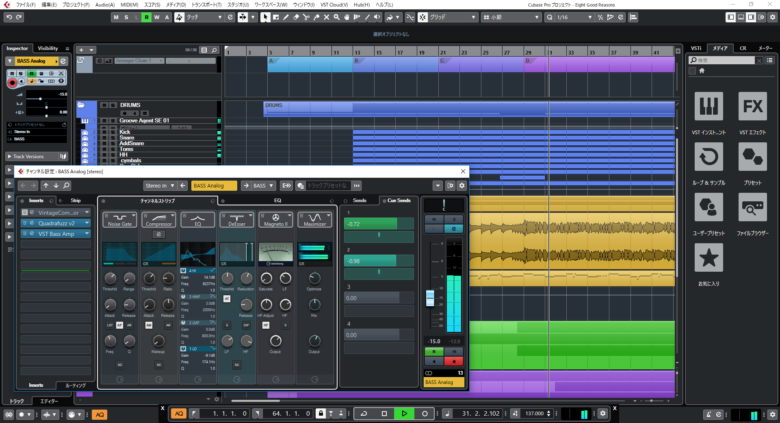
Task: Click the Noise Gate strip module
Action: pos(120,219)
